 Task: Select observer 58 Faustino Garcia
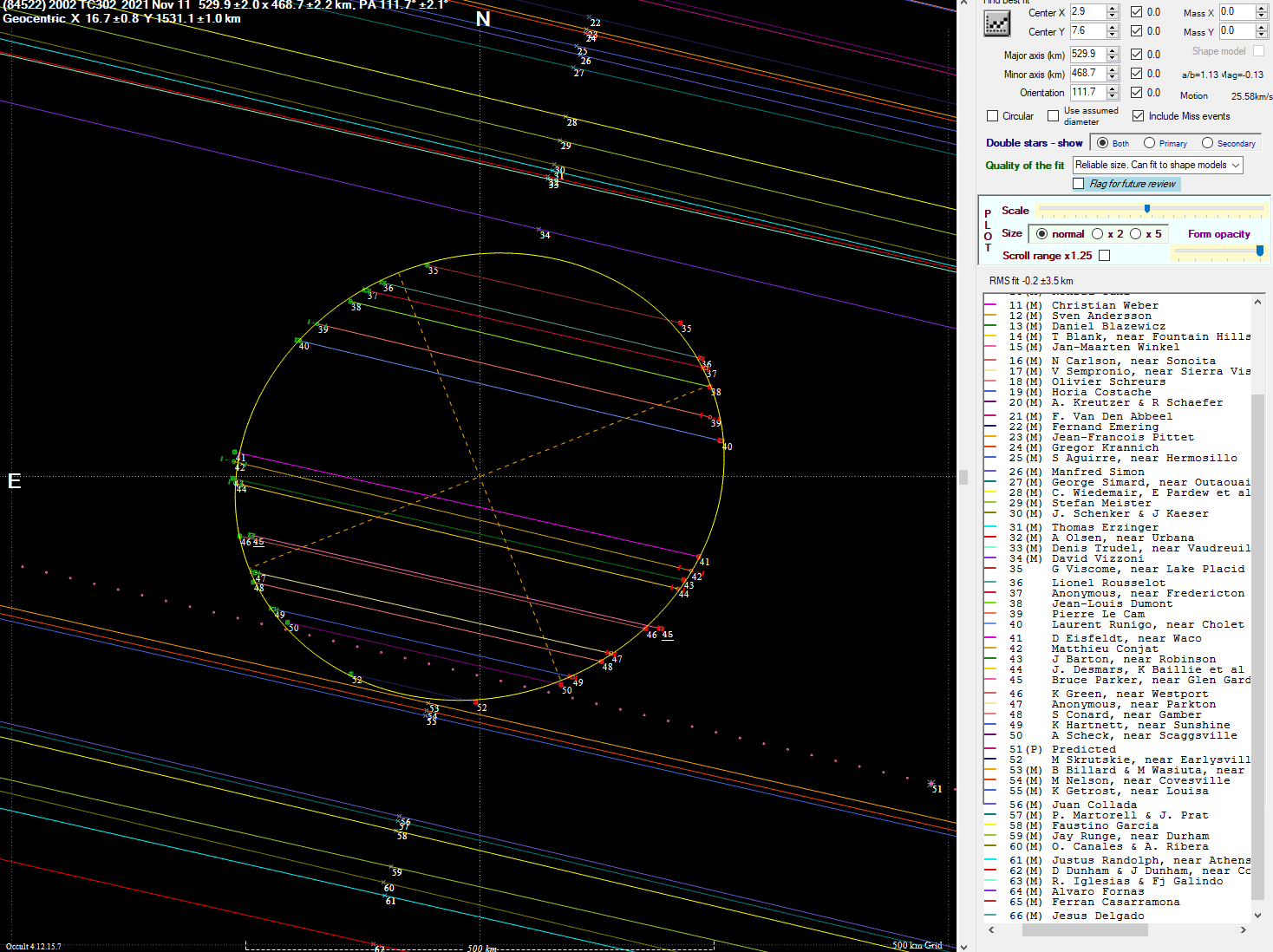pos(1117,825)
